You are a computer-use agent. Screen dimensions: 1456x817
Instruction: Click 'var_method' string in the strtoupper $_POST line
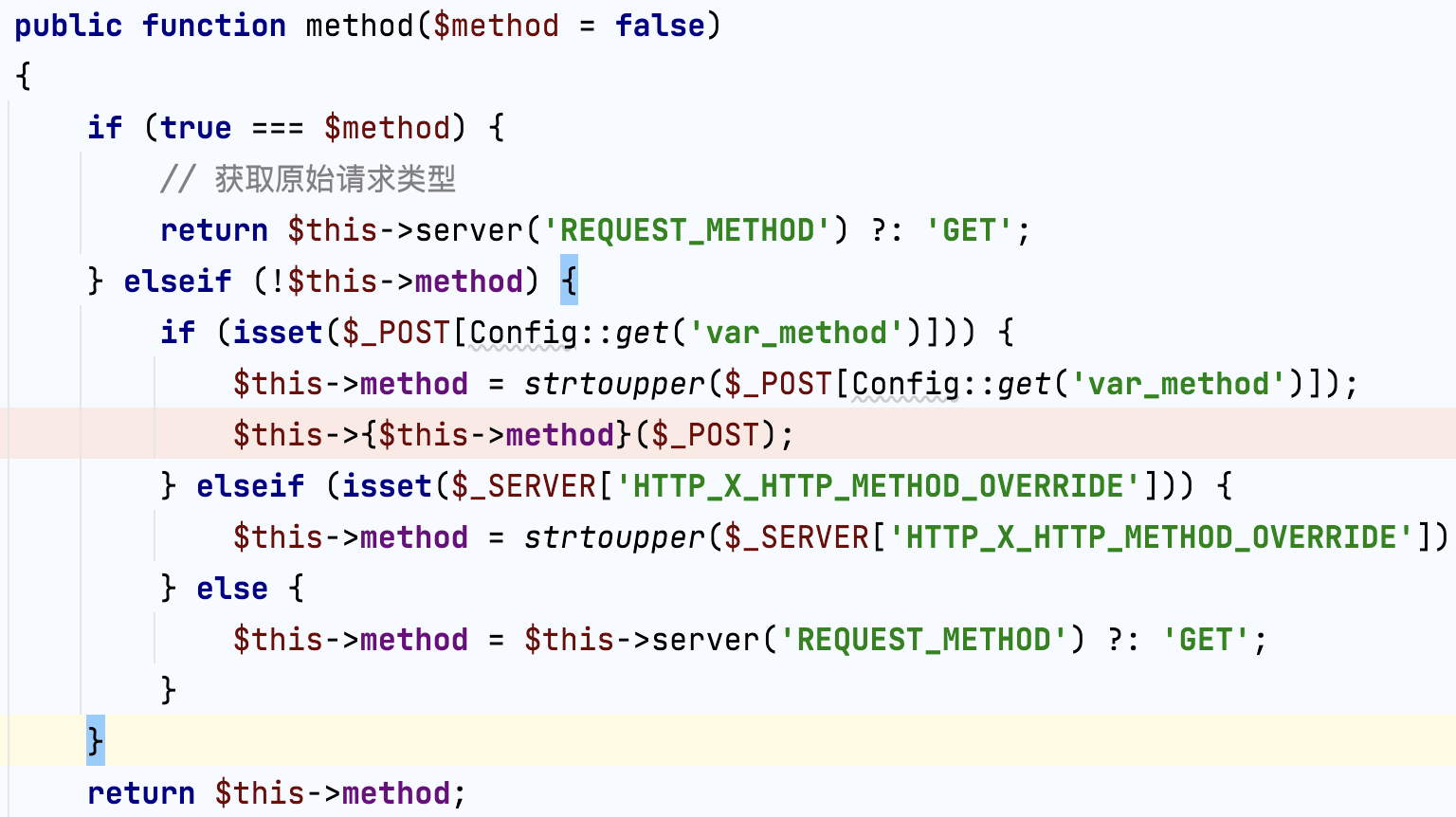tap(1178, 384)
